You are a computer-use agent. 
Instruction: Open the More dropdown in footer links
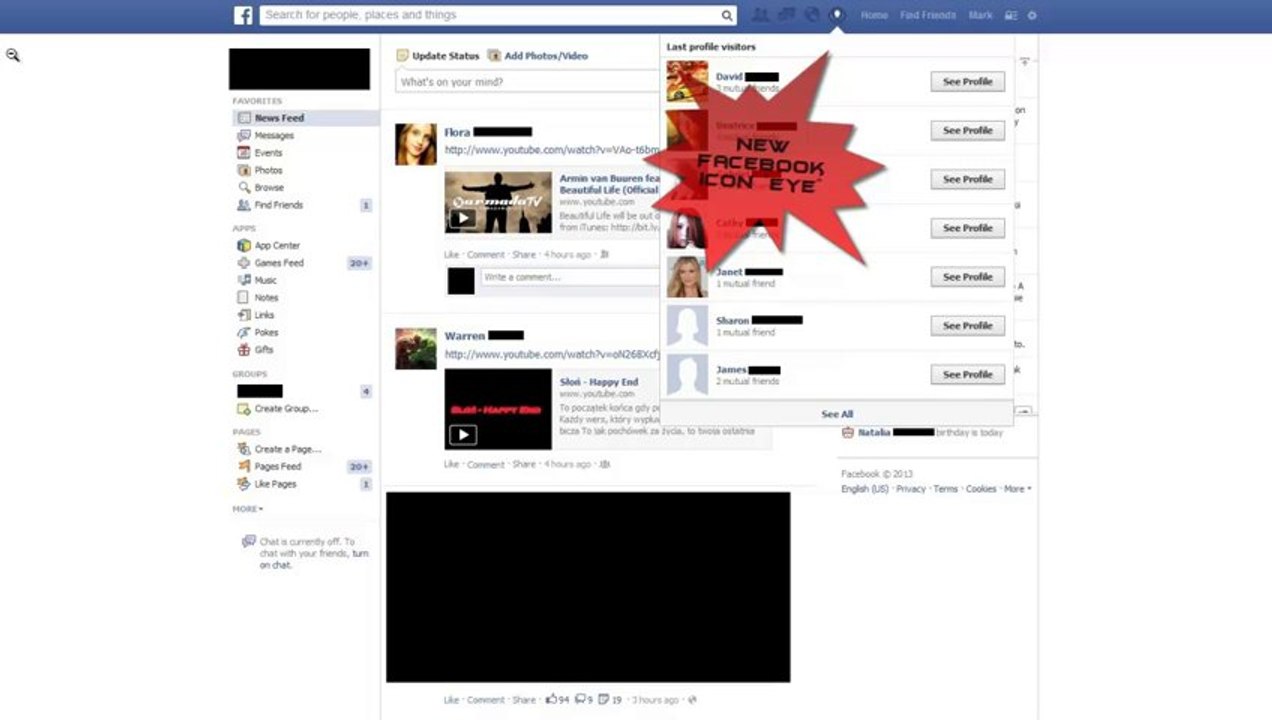(1017, 489)
